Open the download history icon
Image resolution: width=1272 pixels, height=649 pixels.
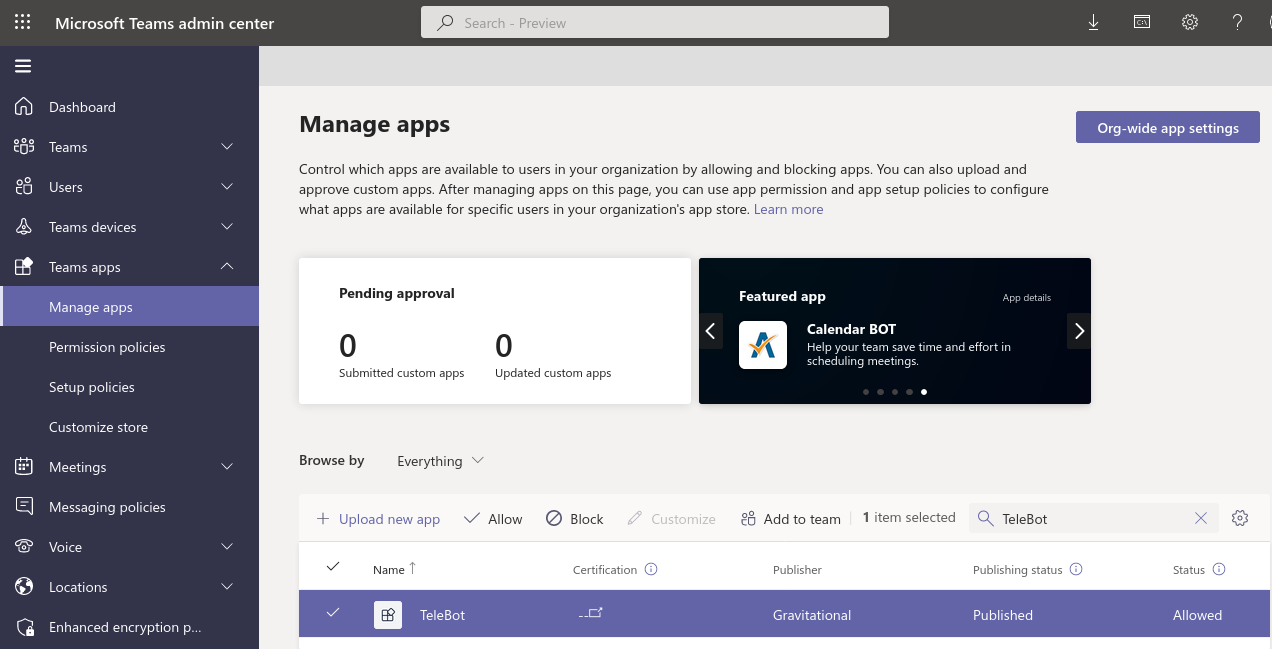(1093, 22)
